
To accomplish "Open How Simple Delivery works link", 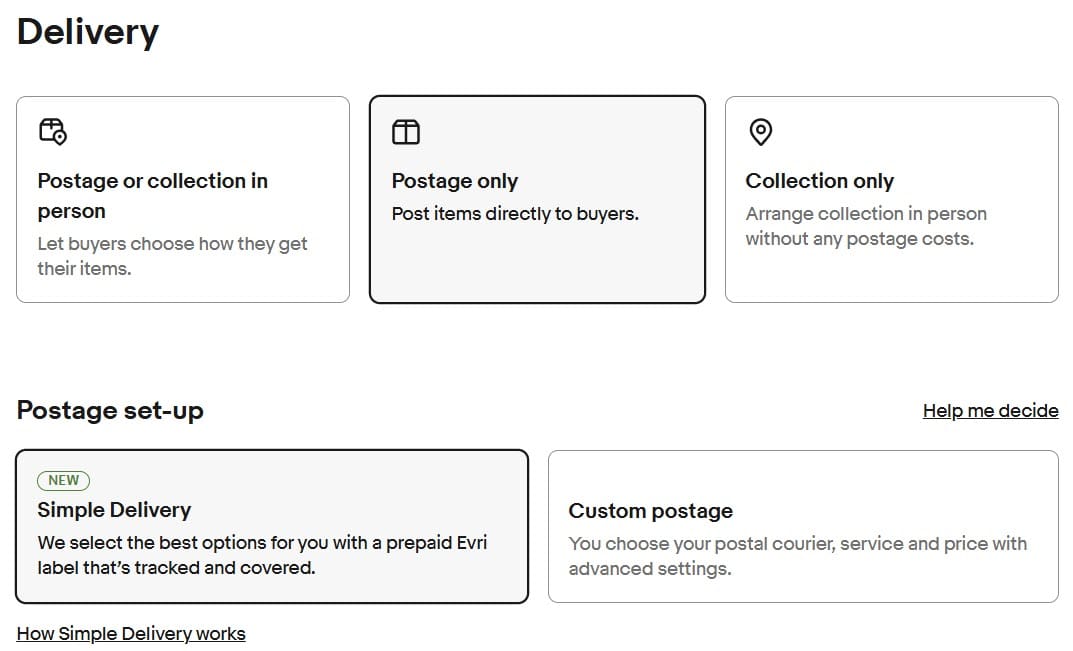I will (x=131, y=634).
